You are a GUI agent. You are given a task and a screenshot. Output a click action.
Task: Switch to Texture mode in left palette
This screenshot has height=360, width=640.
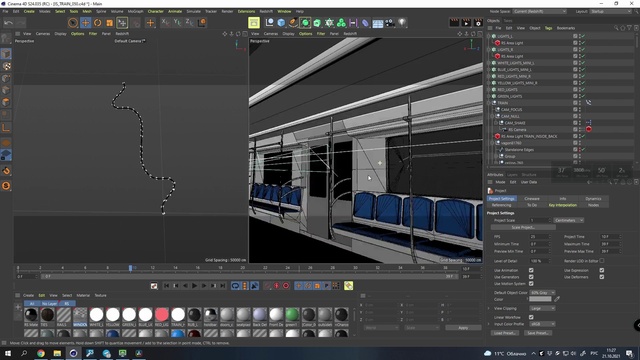click(x=6, y=66)
